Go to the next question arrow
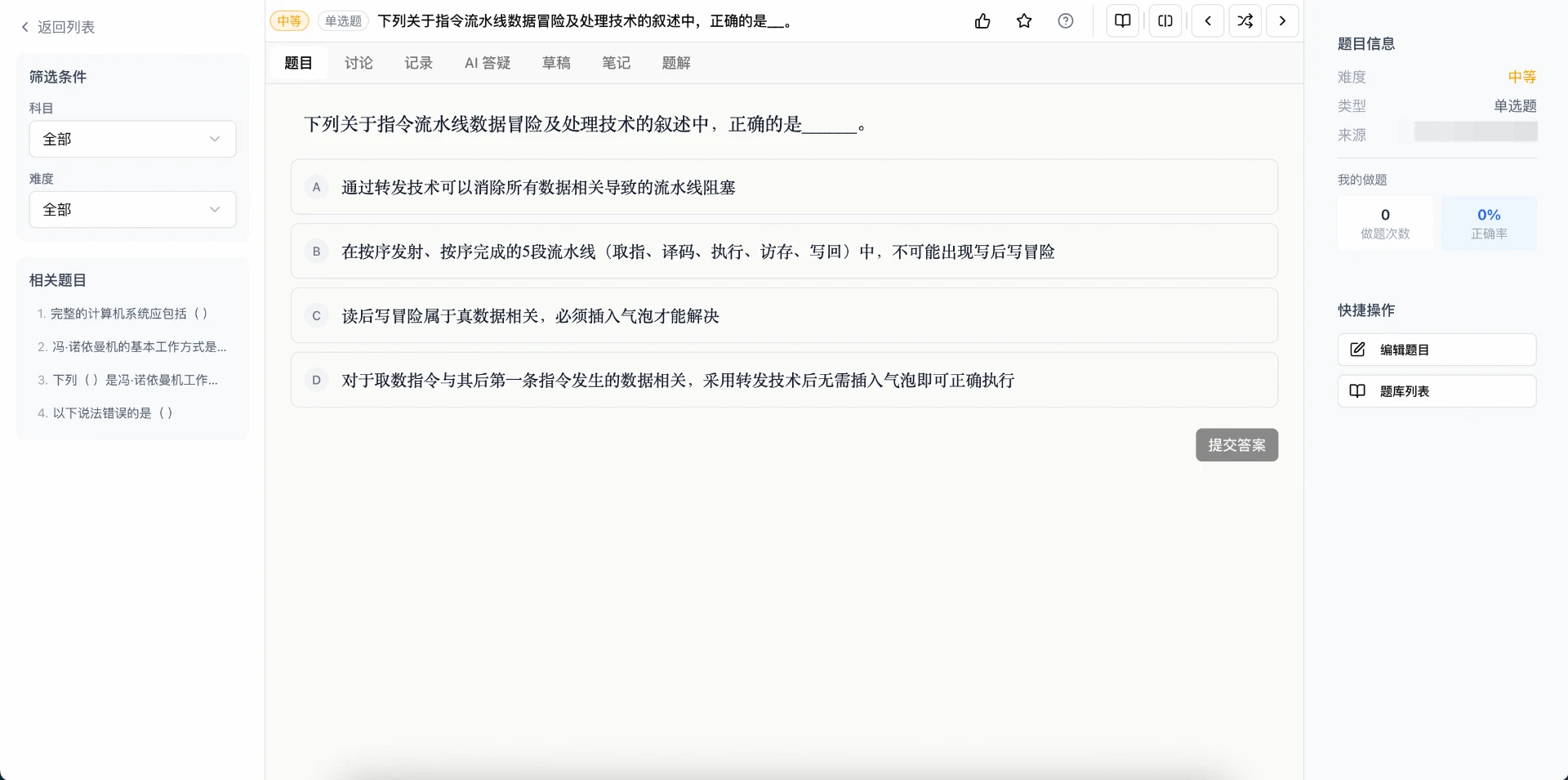Viewport: 1568px width, 780px height. pos(1282,21)
